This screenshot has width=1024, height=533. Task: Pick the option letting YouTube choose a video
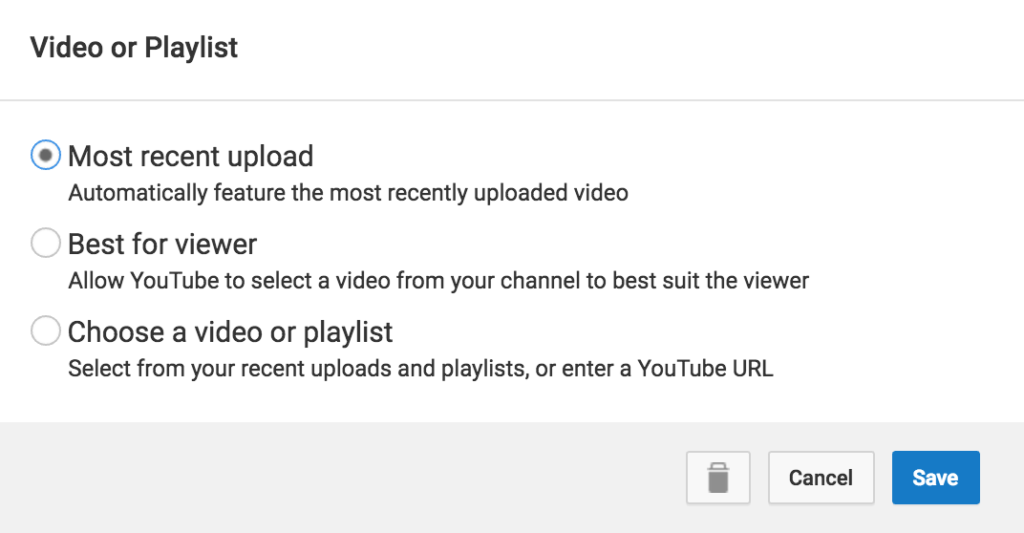coord(46,243)
